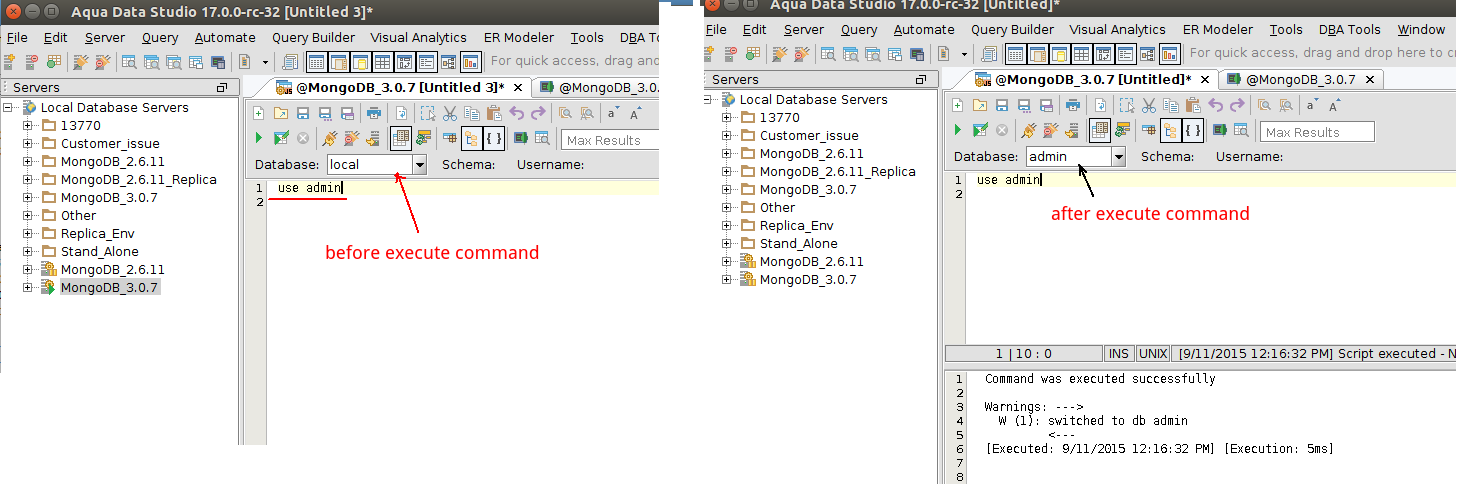Select highlighted MongoDB_3.0.7 server in left window tree
The image size is (1471, 495).
tap(109, 288)
